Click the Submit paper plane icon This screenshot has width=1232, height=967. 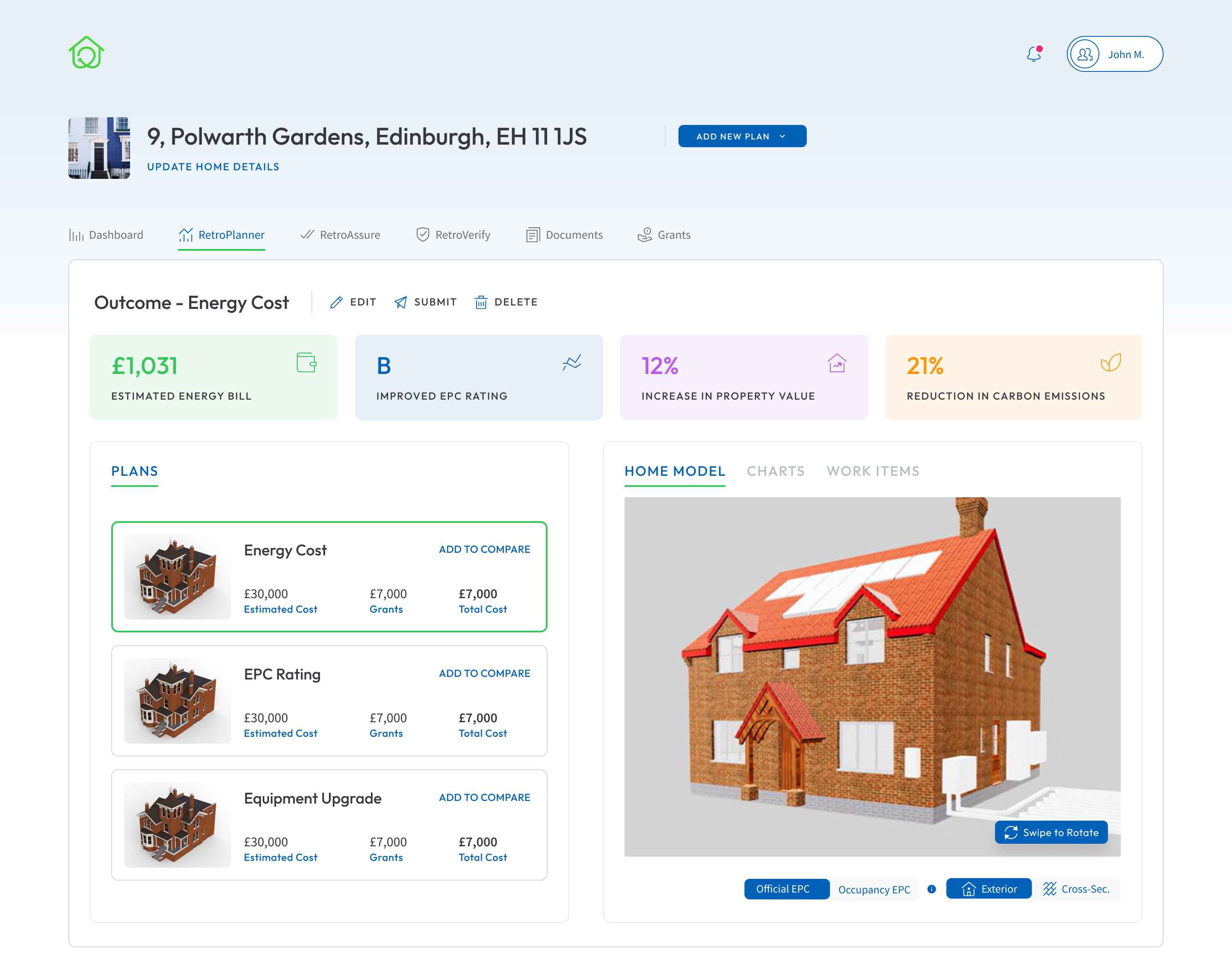click(401, 303)
